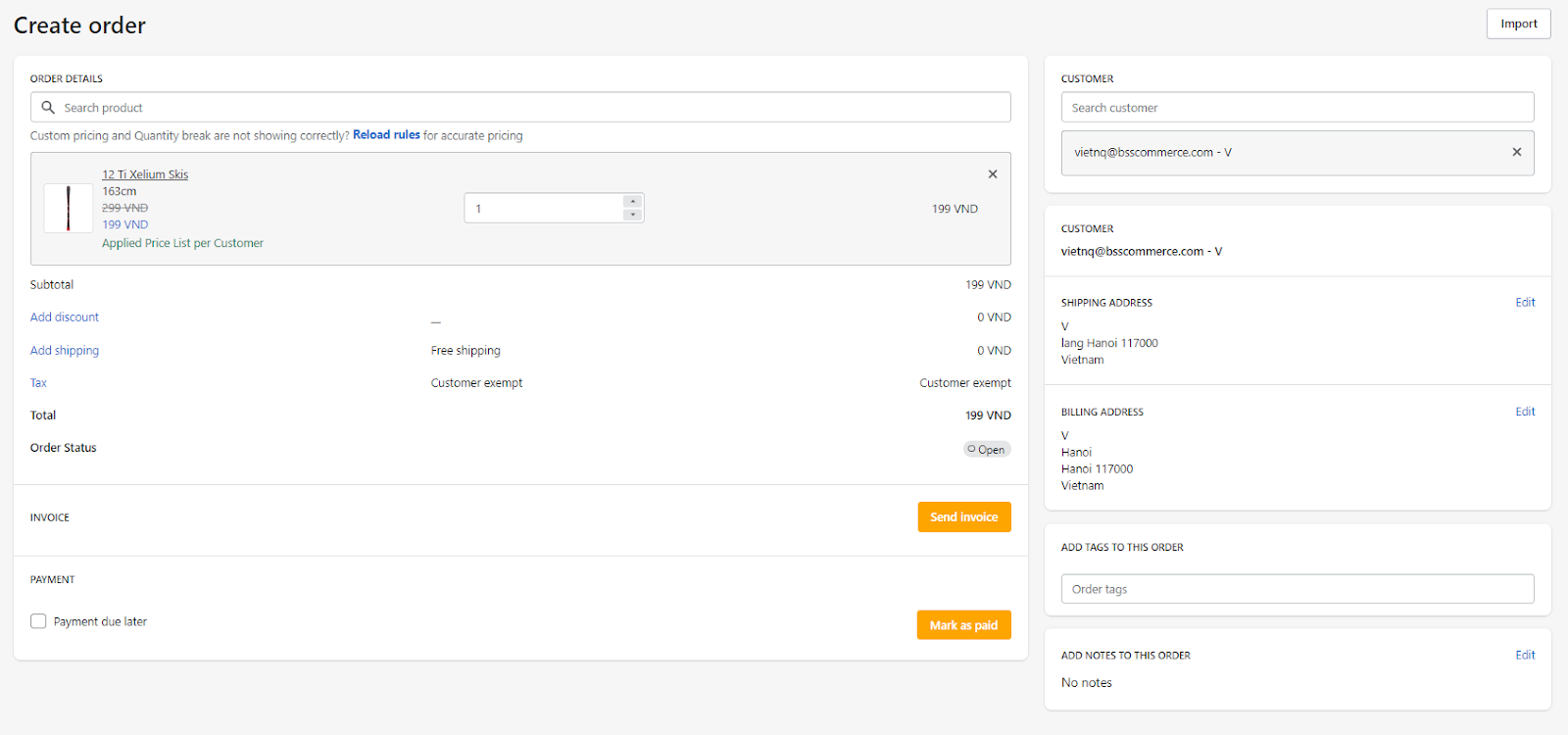Edit the order notes

tap(1525, 655)
